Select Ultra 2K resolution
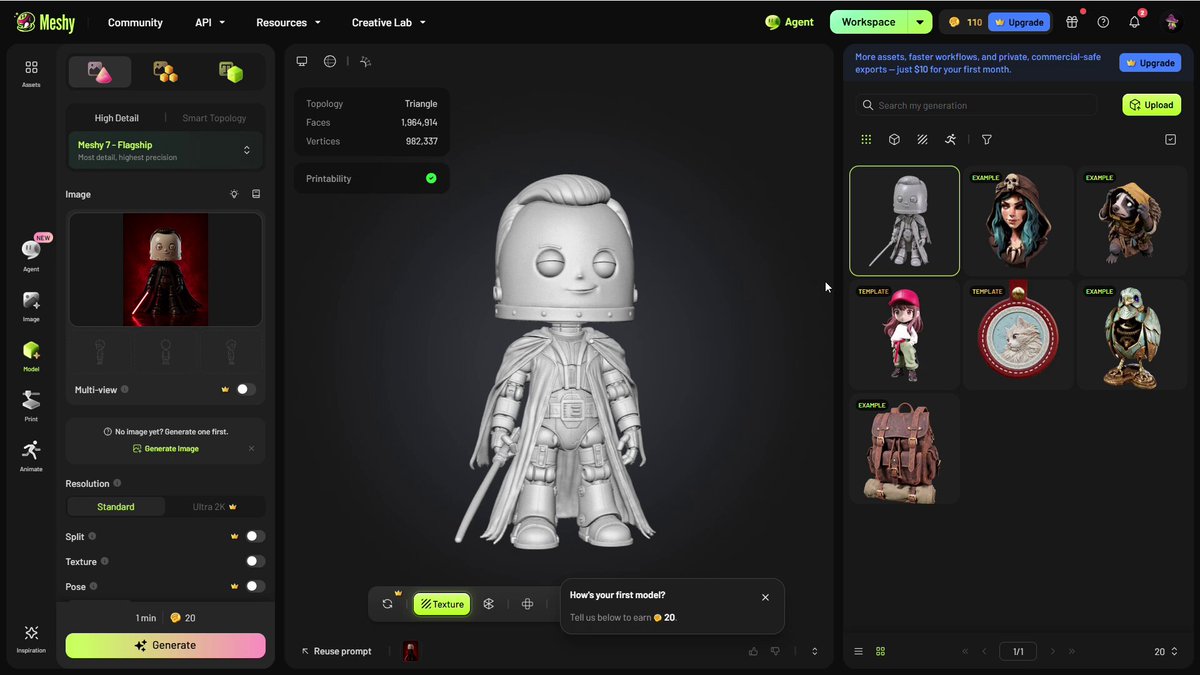Viewport: 1200px width, 675px height. pos(214,507)
